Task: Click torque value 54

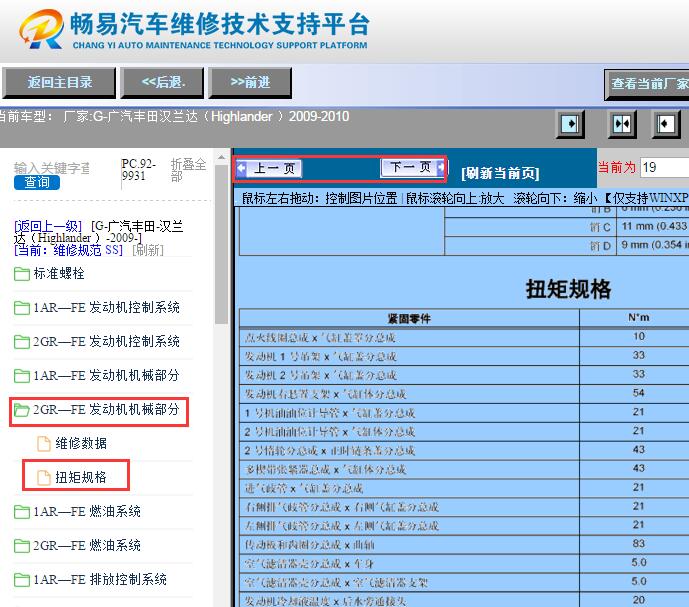Action: click(638, 393)
